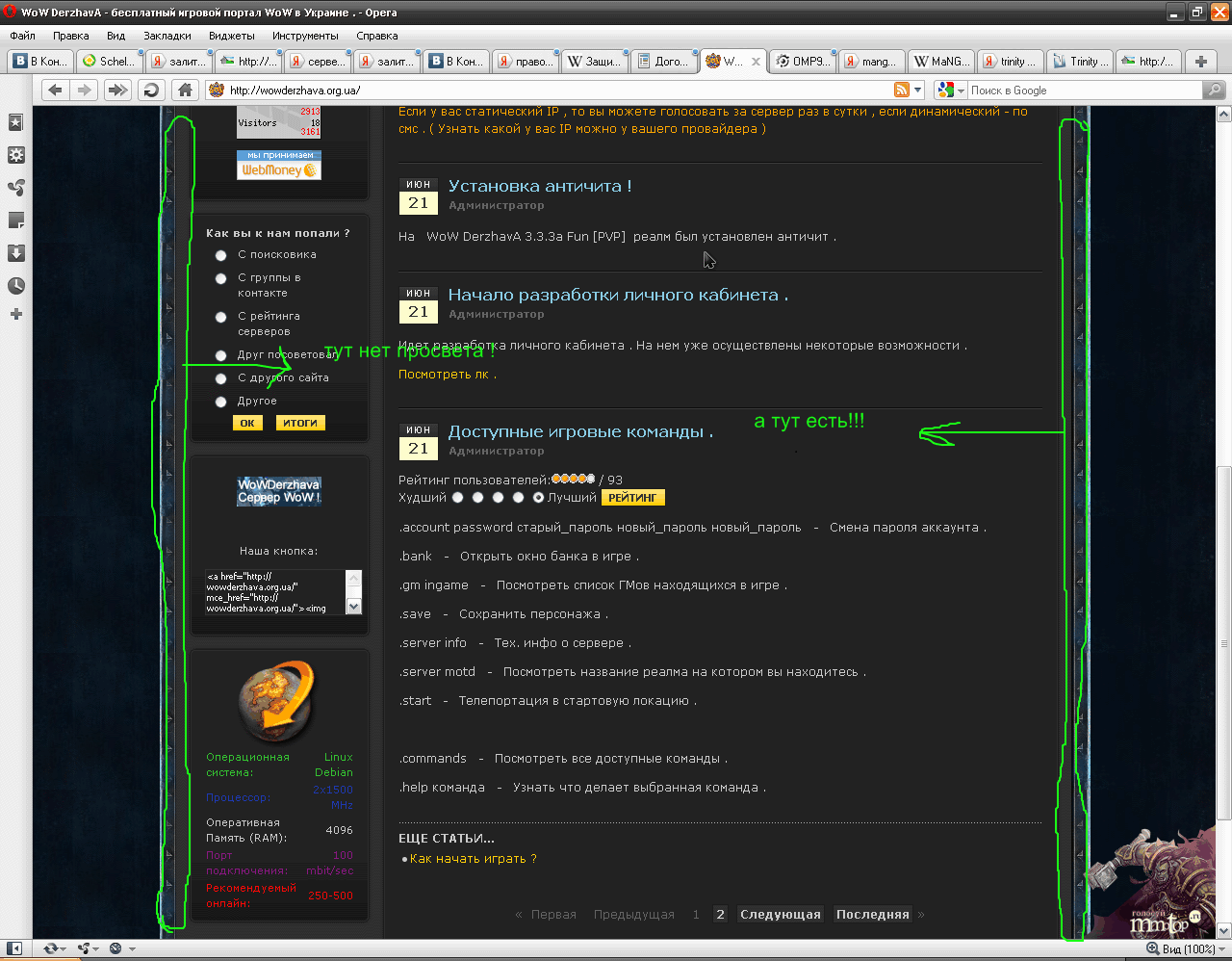1232x961 pixels.
Task: Click down arrow of banner code textarea scrollbar
Action: 353,607
